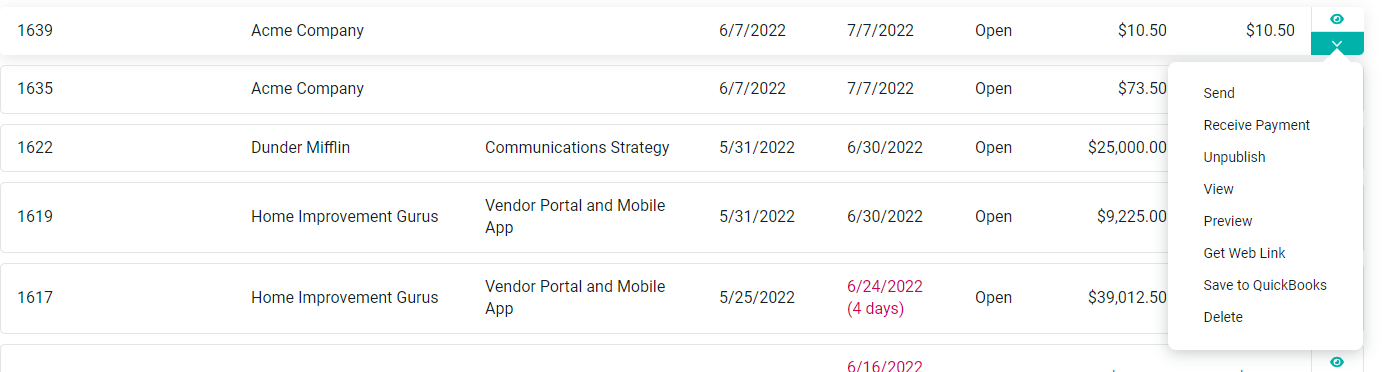Choose Unpublish from the invoice menu
This screenshot has width=1390, height=372.
pos(1234,157)
